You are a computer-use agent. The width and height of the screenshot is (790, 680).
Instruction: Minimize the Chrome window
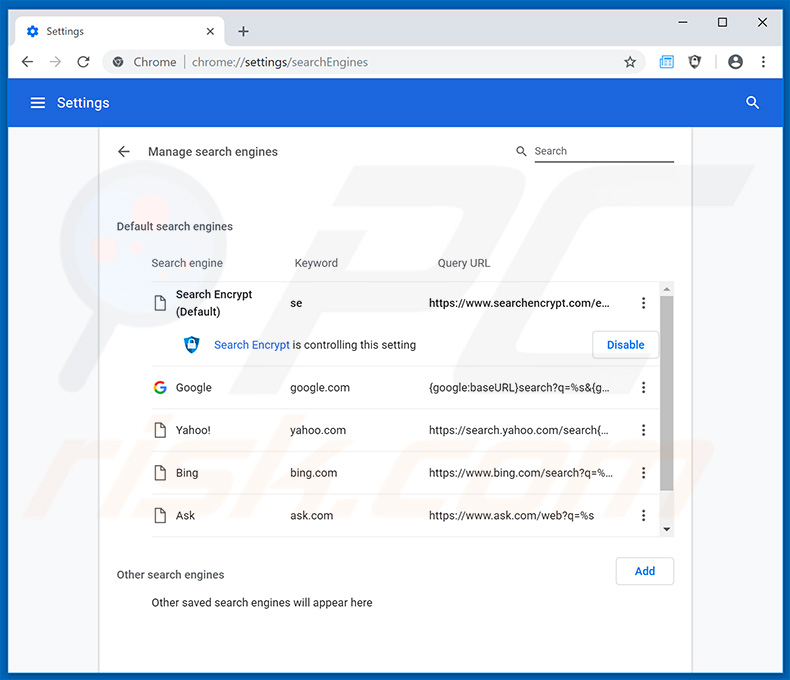683,22
